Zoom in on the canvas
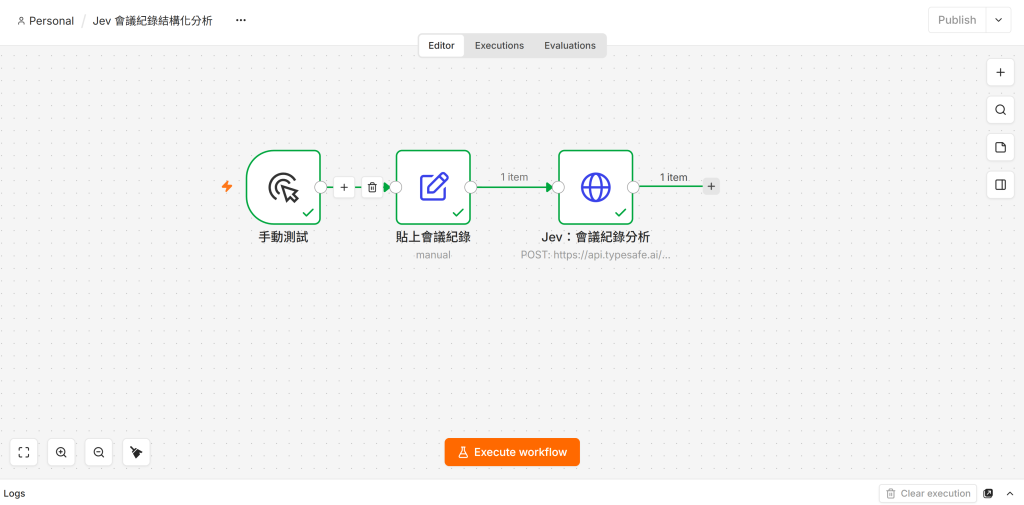 point(61,452)
